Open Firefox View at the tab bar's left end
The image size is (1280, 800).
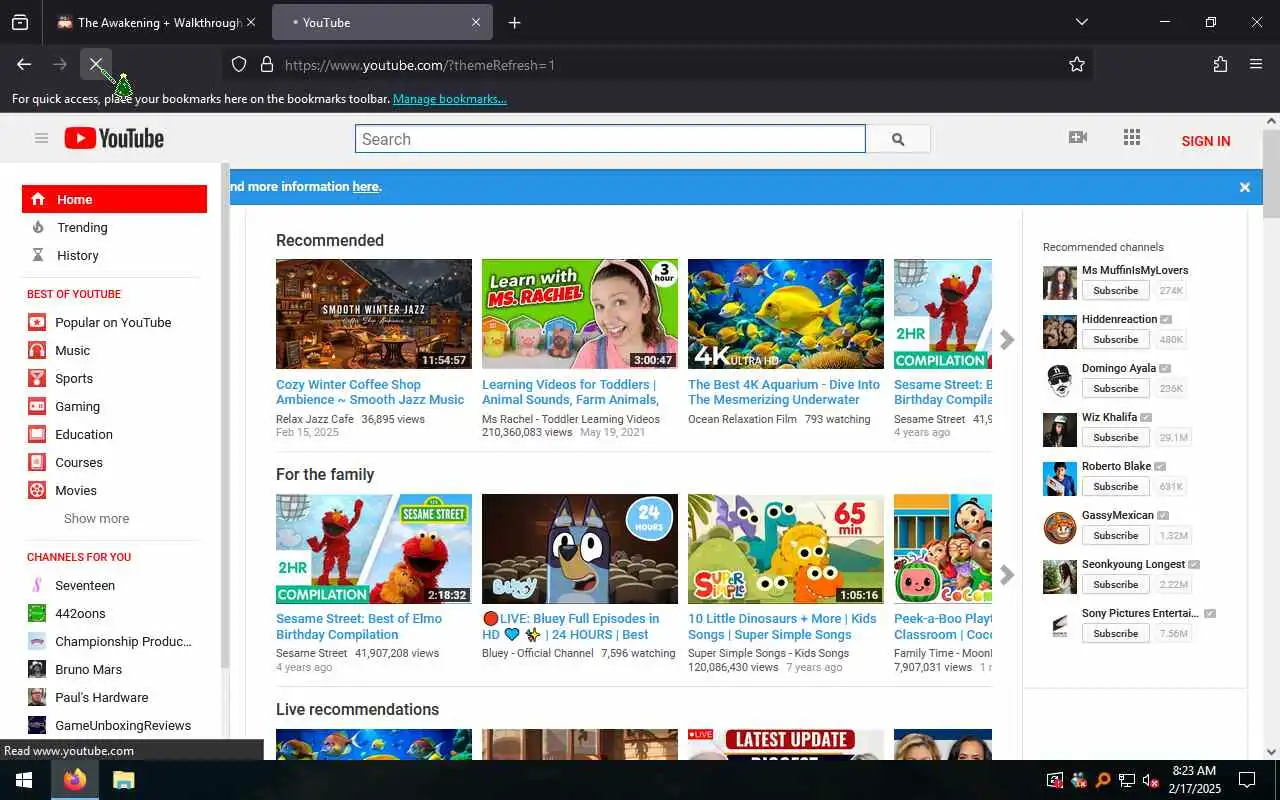[x=20, y=22]
